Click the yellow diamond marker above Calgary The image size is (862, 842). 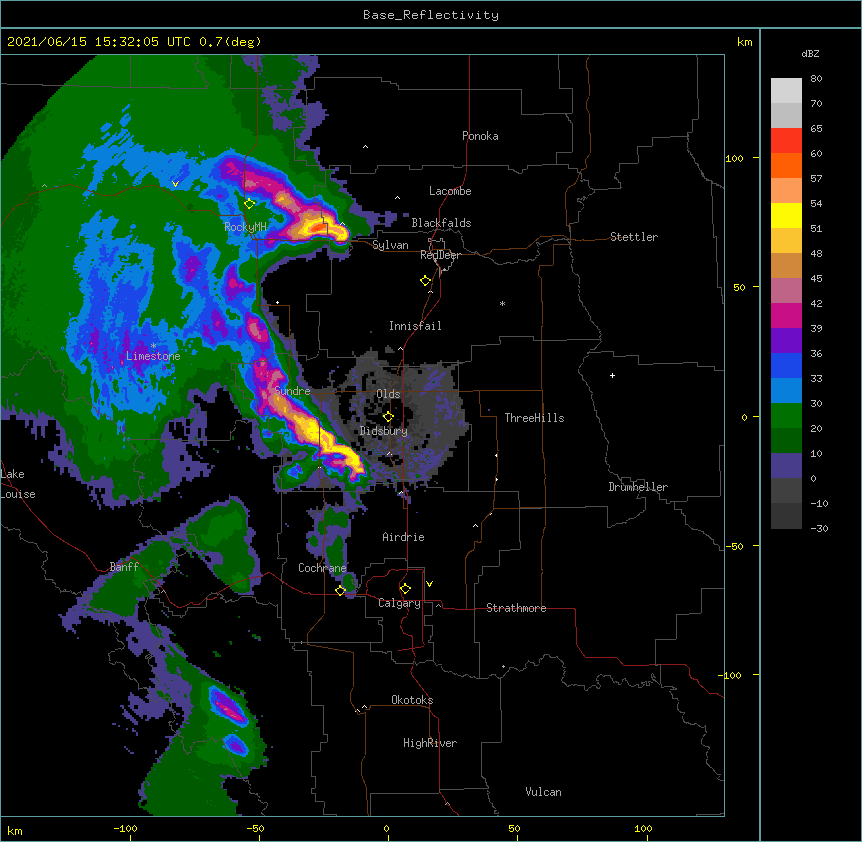point(405,589)
